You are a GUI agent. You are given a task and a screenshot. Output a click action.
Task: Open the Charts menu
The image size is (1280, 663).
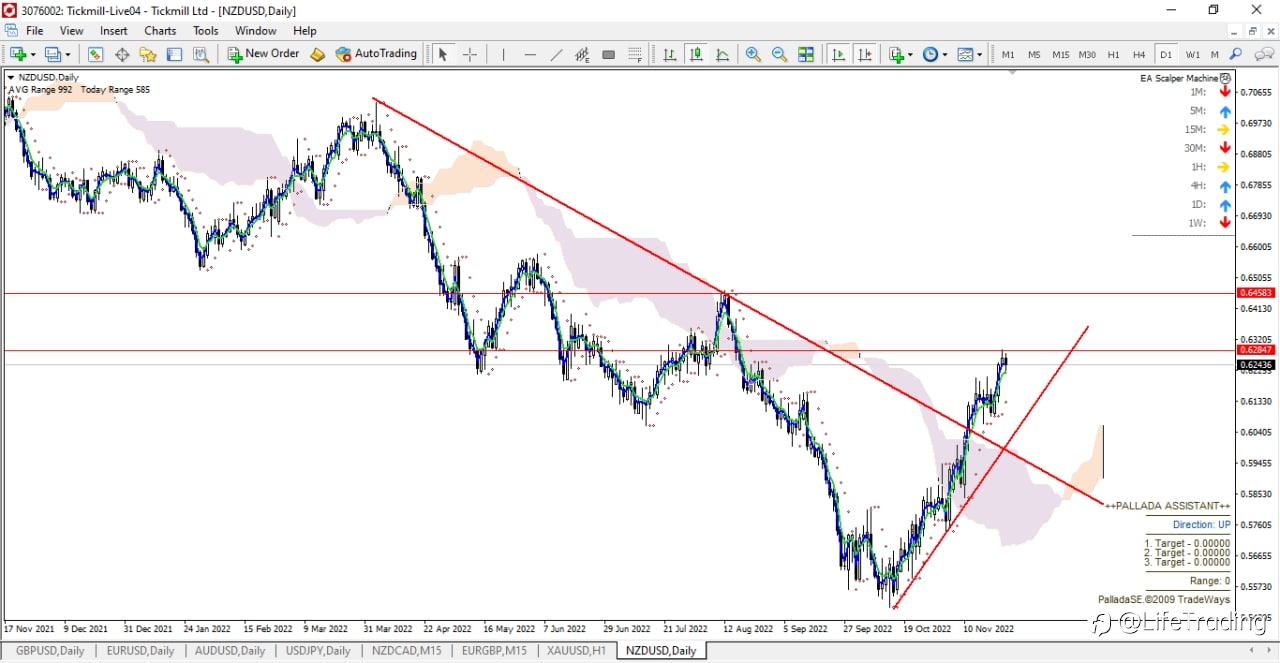pos(160,31)
